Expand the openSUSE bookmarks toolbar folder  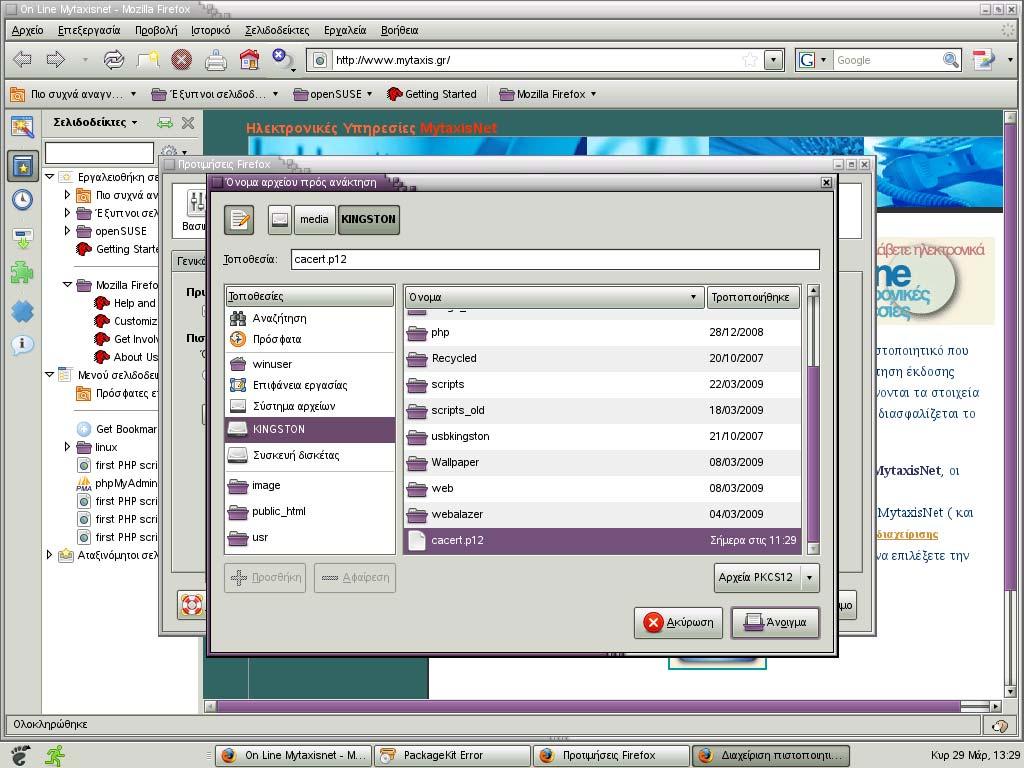pyautogui.click(x=332, y=94)
